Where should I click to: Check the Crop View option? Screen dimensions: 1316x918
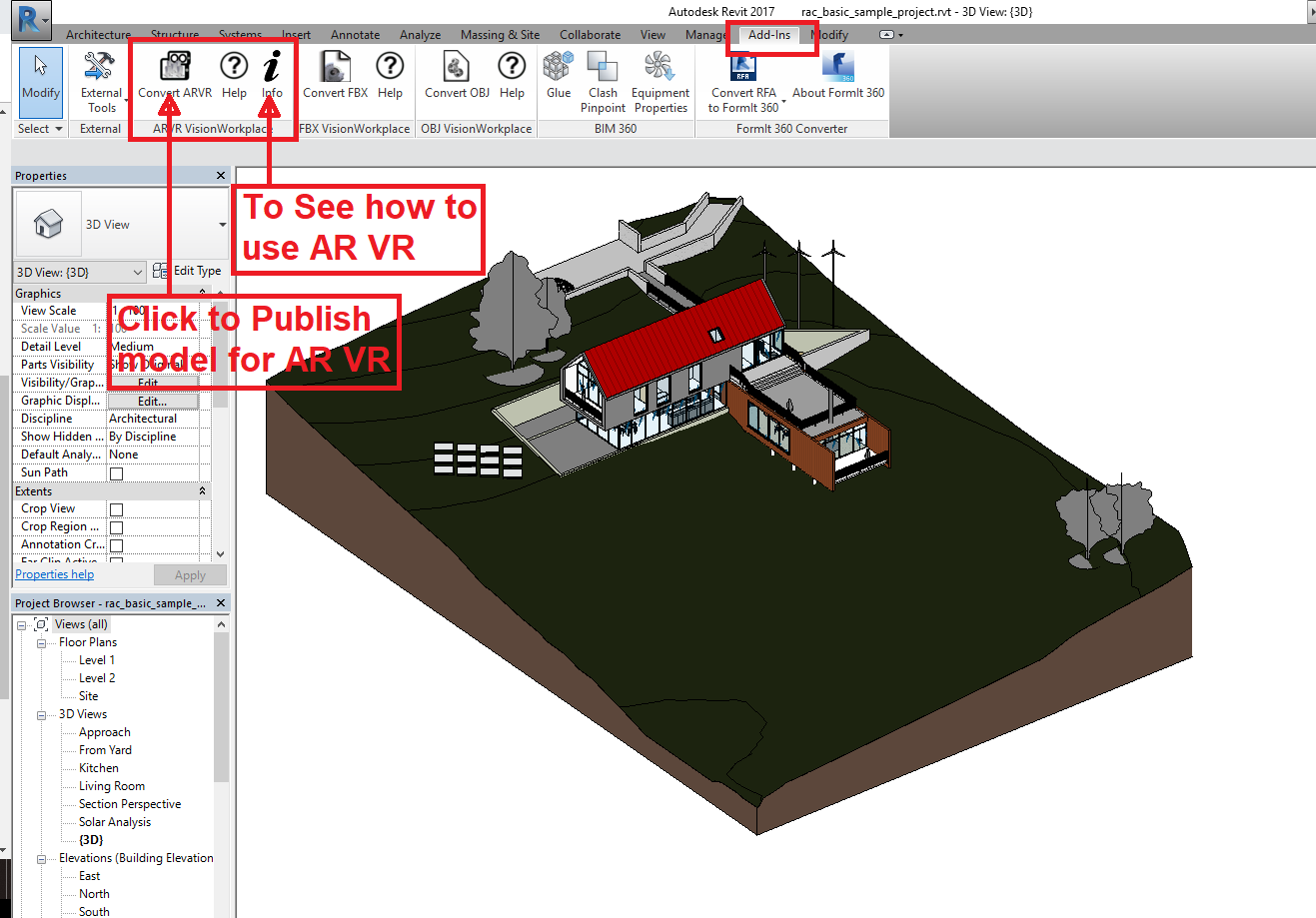pos(114,507)
